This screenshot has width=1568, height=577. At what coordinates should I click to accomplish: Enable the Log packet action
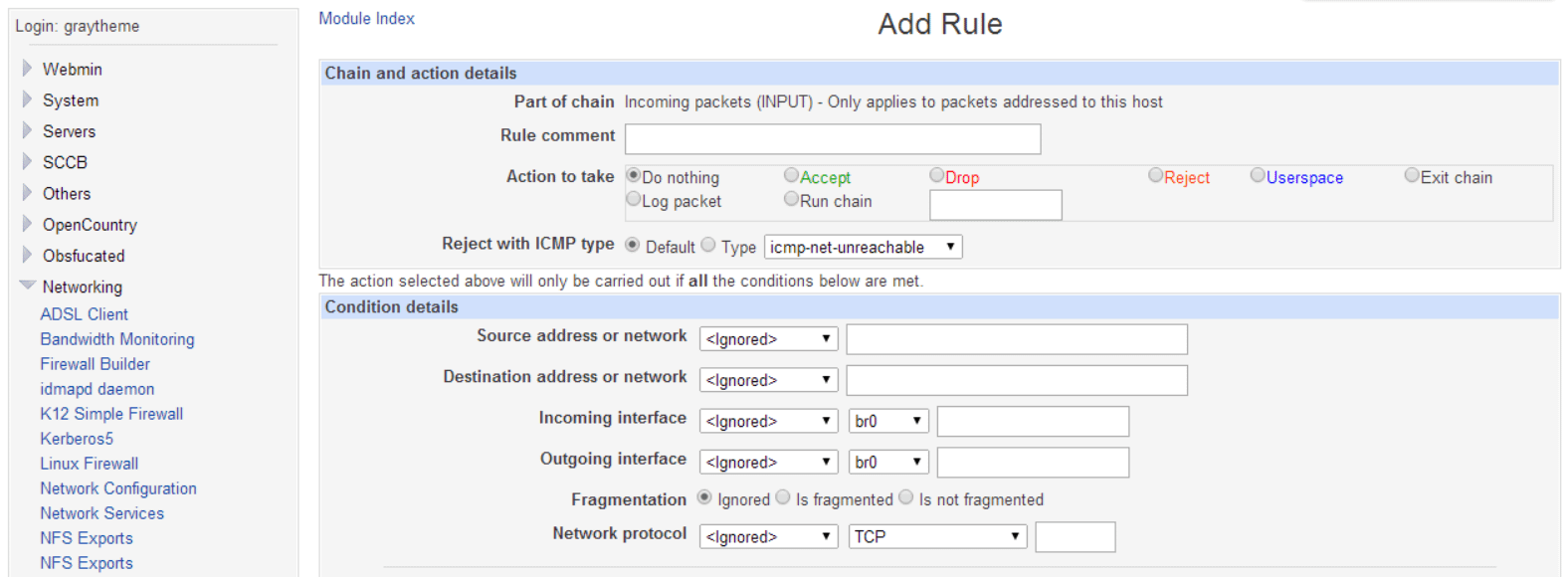pos(633,198)
